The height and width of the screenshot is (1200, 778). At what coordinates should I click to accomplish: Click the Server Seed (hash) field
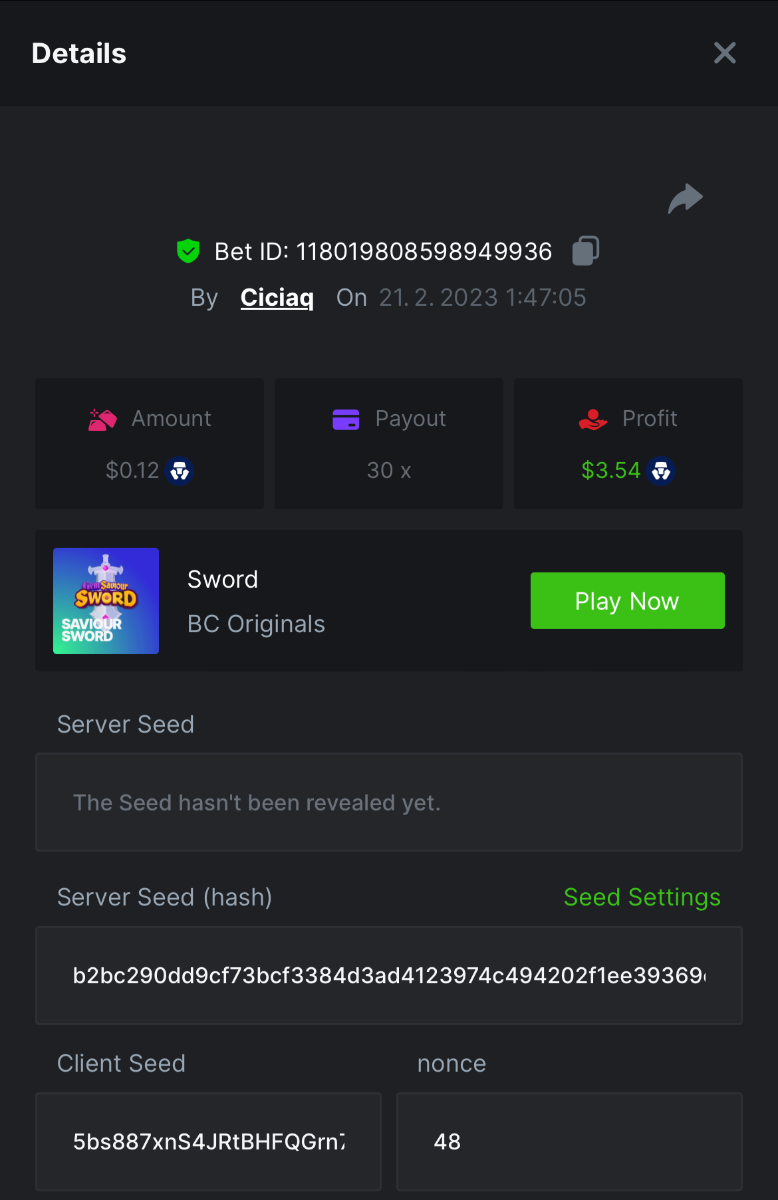[388, 975]
